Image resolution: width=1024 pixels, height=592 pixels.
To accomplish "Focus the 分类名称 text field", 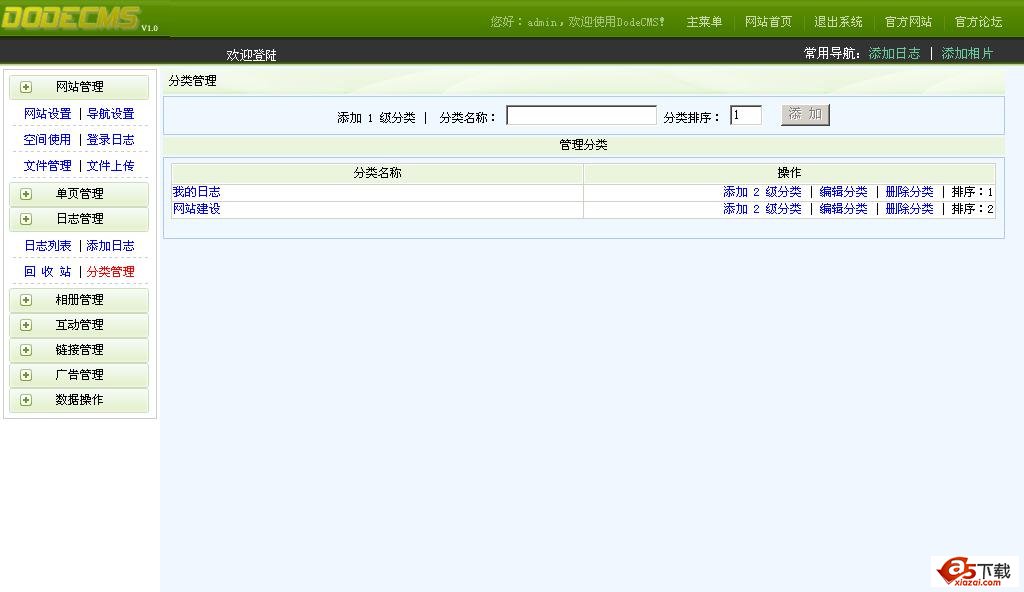I will click(581, 116).
